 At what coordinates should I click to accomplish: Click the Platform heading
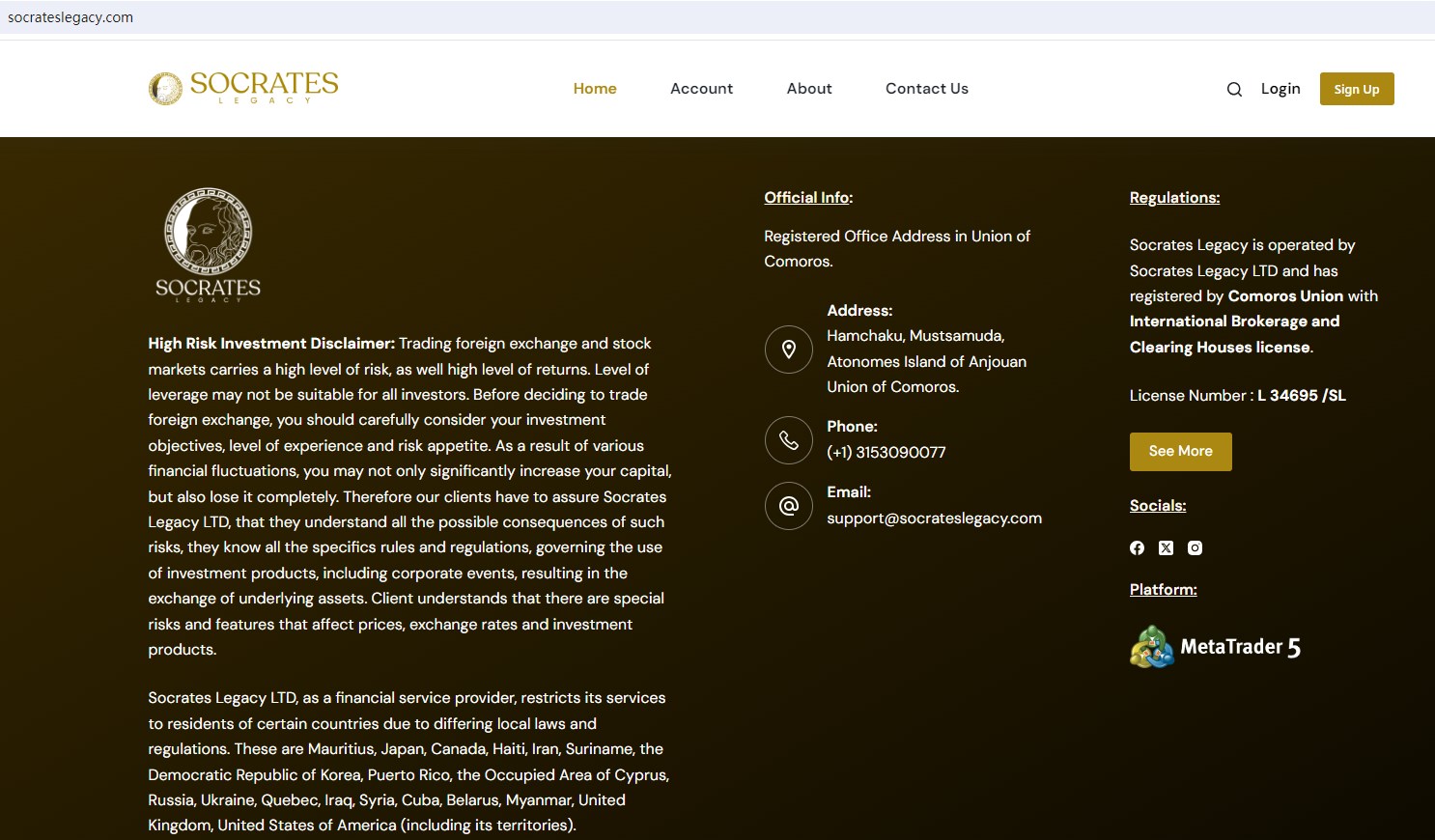coord(1164,590)
